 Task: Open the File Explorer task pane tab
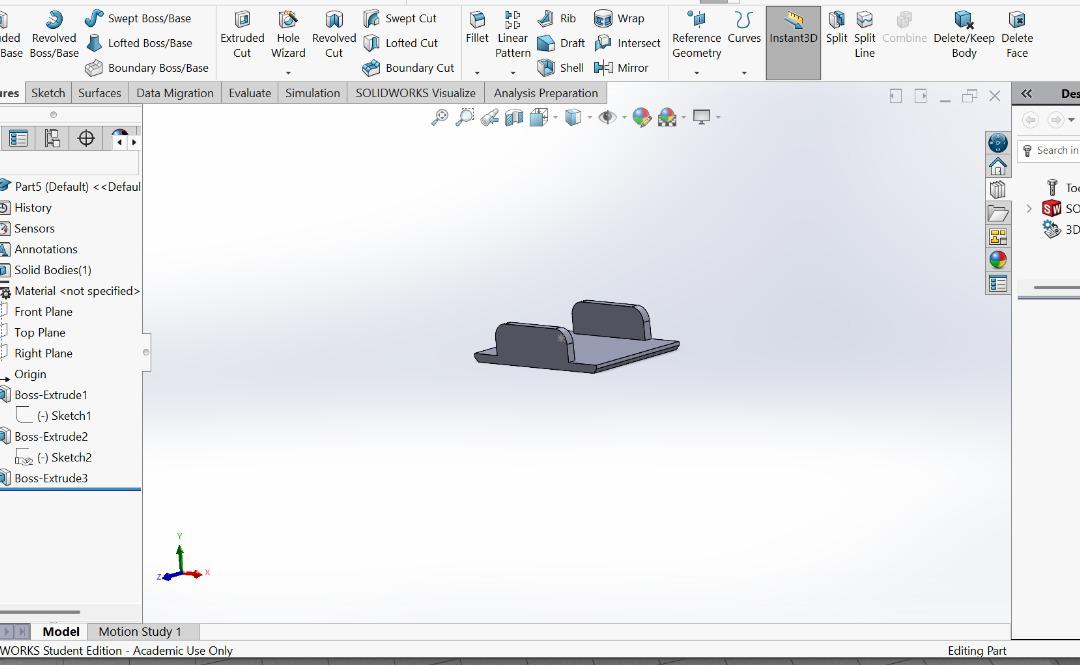tap(997, 213)
